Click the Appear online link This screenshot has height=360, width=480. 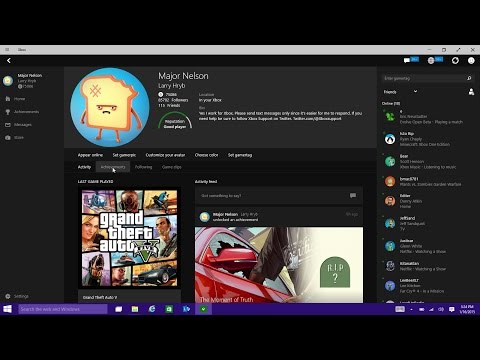pos(90,155)
